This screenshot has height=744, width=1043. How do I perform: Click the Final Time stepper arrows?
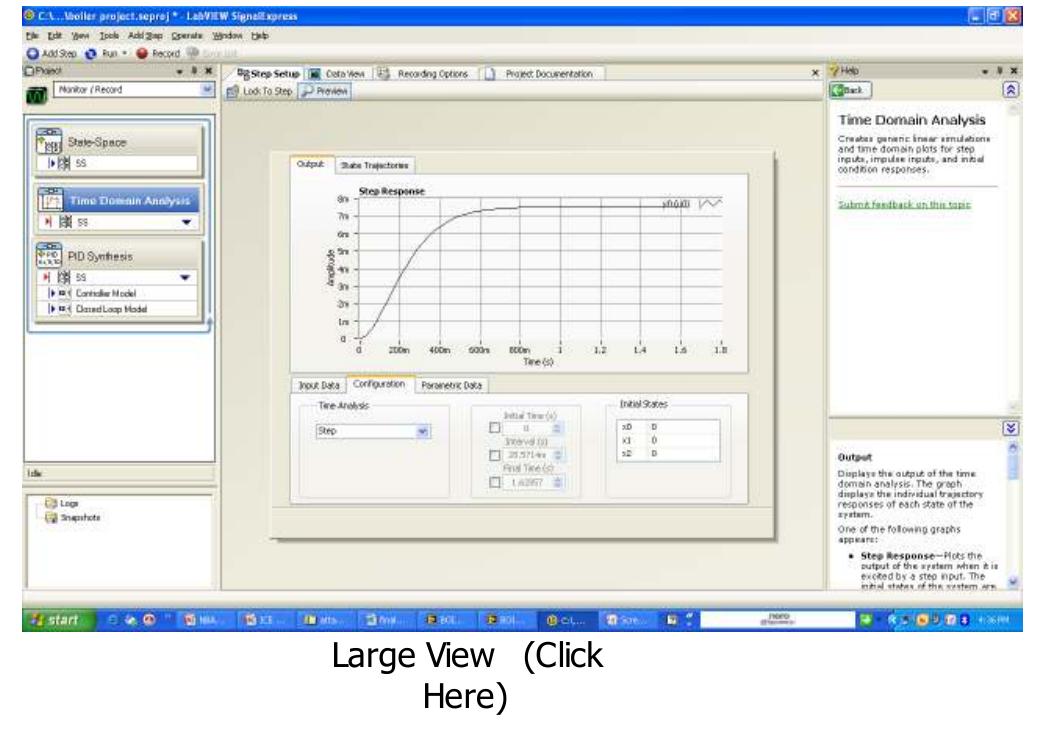tap(557, 482)
